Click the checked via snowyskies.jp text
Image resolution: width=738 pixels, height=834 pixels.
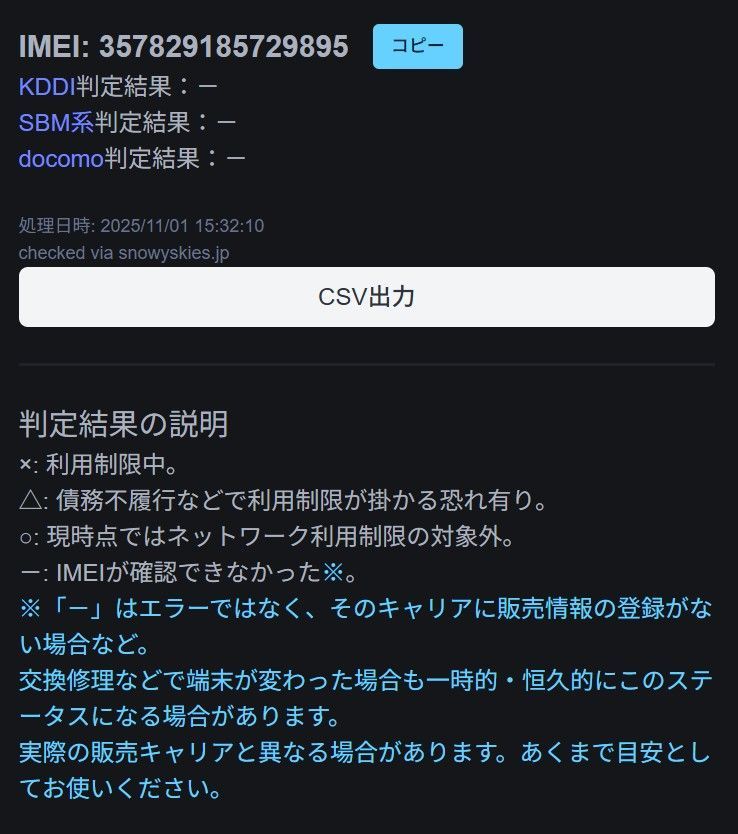click(x=124, y=253)
